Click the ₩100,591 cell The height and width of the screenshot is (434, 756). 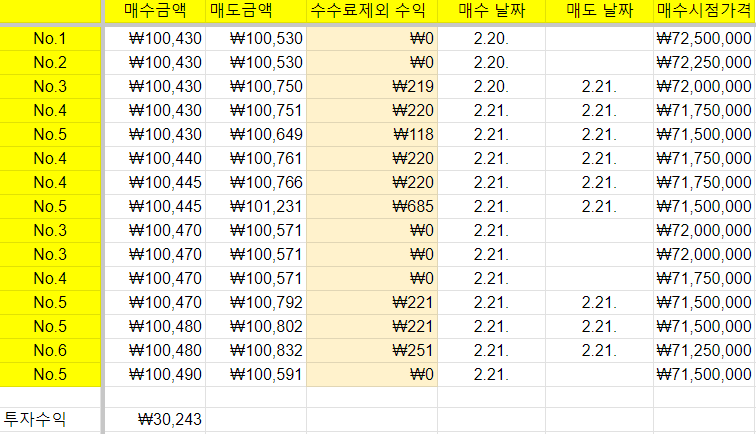[x=256, y=375]
